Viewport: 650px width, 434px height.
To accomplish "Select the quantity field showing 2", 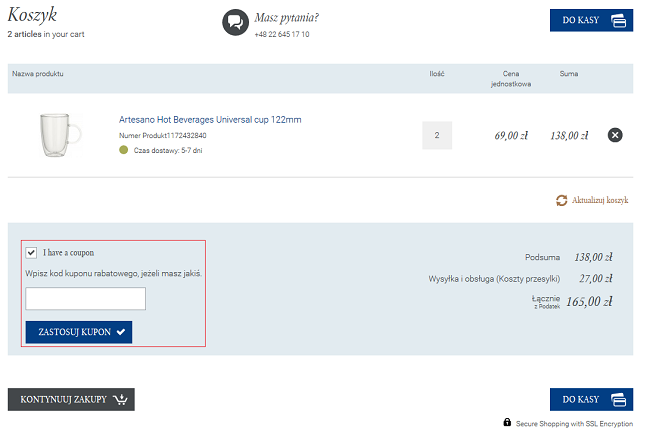I will (437, 135).
